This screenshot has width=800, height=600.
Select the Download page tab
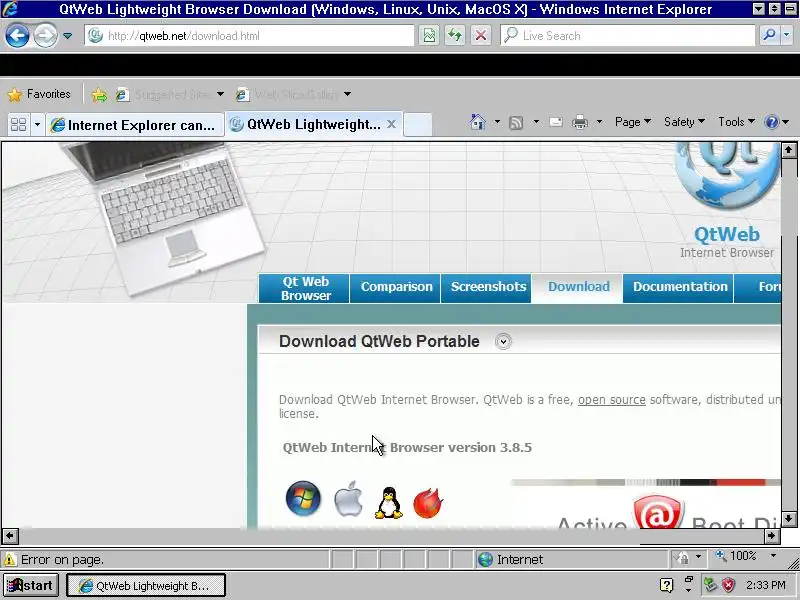pos(578,288)
